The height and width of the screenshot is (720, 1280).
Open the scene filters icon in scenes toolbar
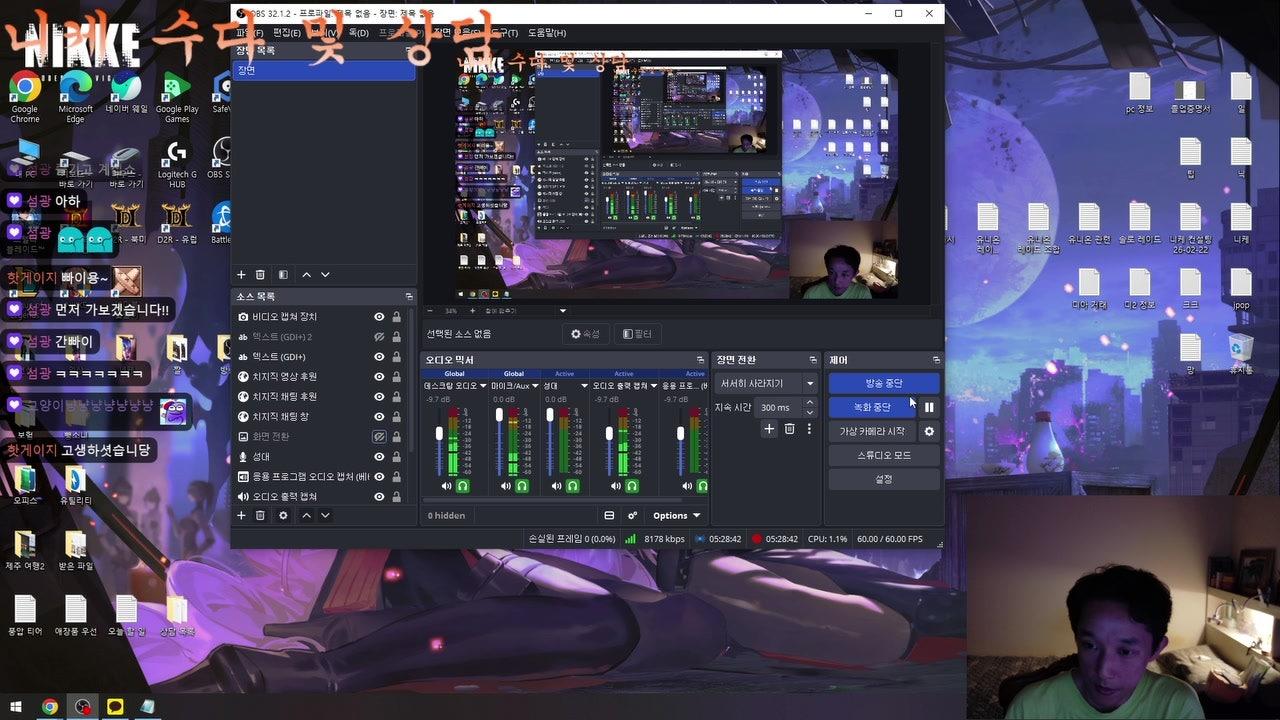283,275
